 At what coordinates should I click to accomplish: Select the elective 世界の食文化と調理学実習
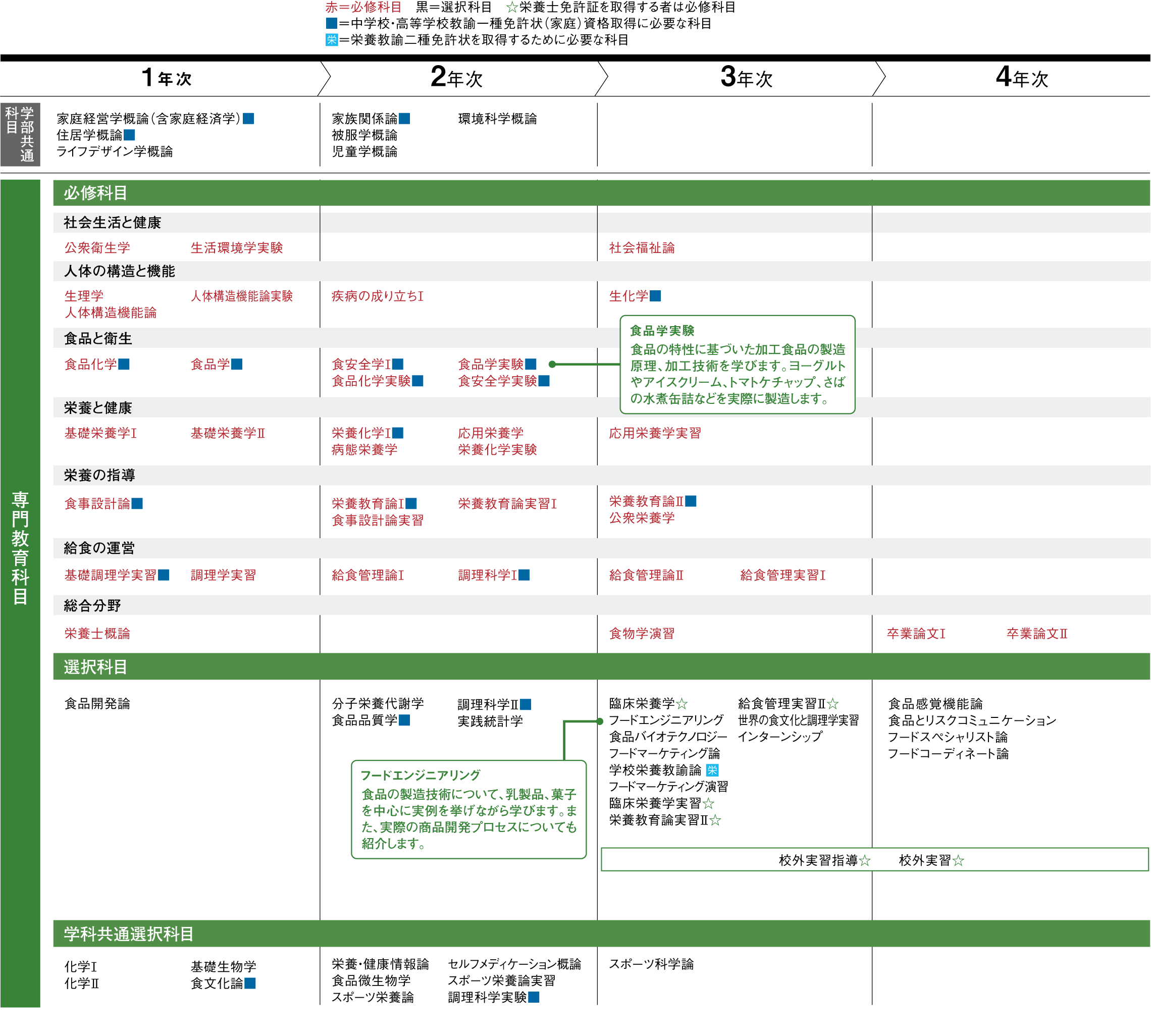click(799, 720)
